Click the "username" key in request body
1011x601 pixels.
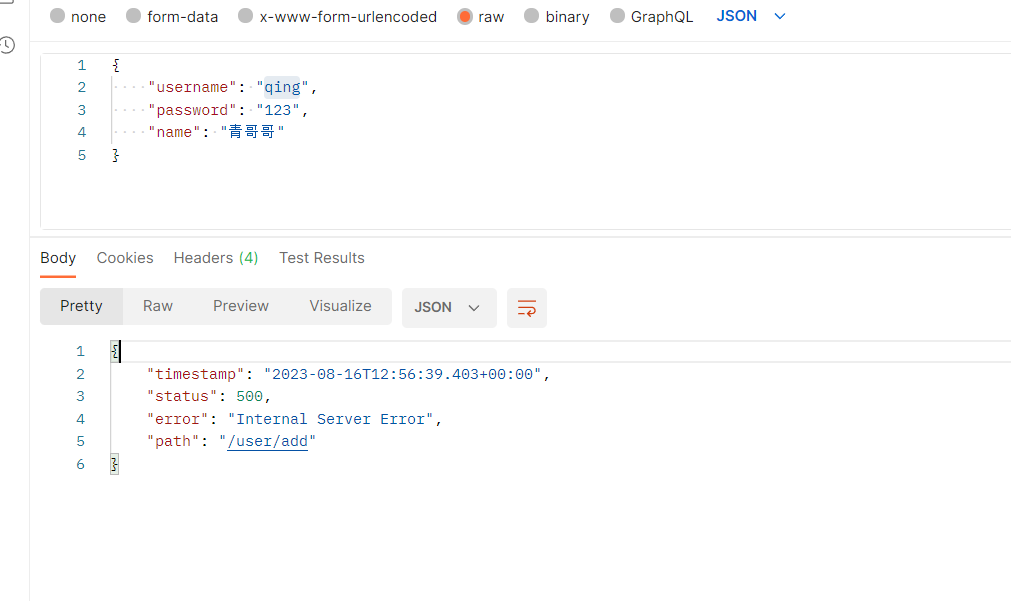point(192,87)
